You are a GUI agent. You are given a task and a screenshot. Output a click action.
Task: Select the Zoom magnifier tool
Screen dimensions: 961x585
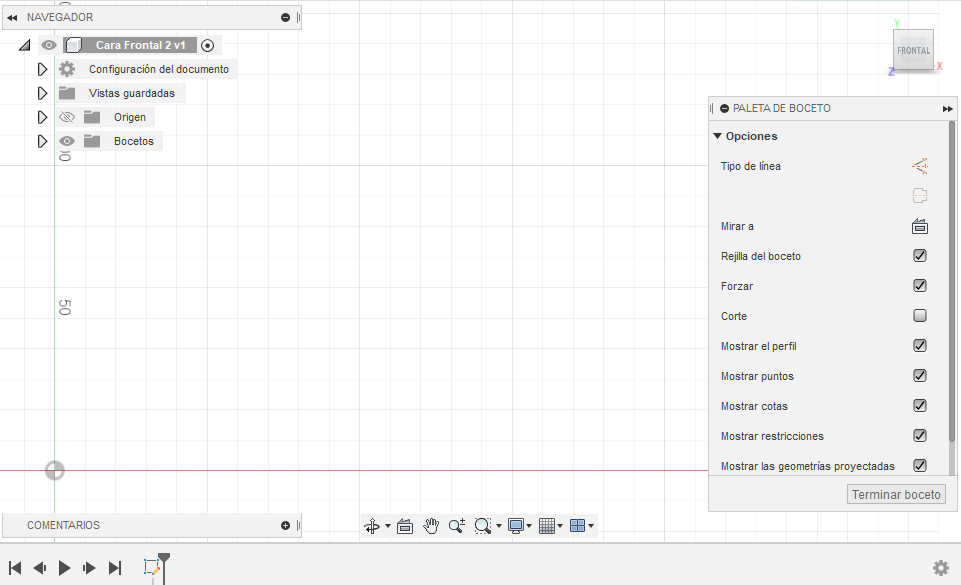point(457,526)
